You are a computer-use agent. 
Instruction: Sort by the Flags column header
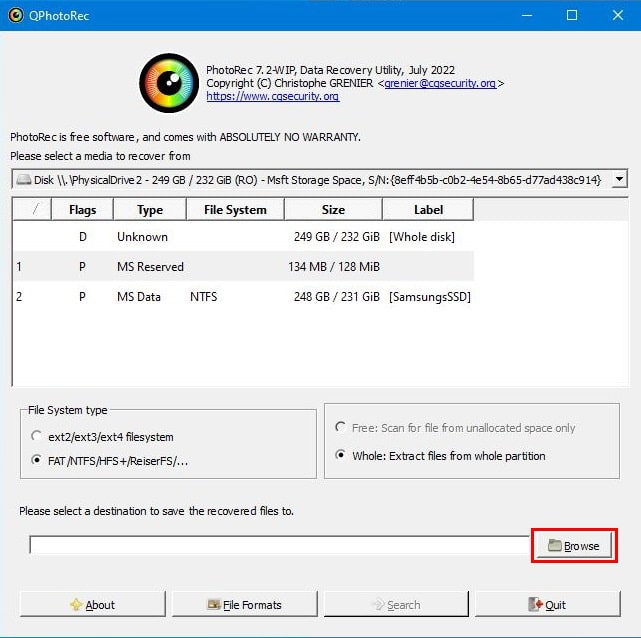point(82,210)
